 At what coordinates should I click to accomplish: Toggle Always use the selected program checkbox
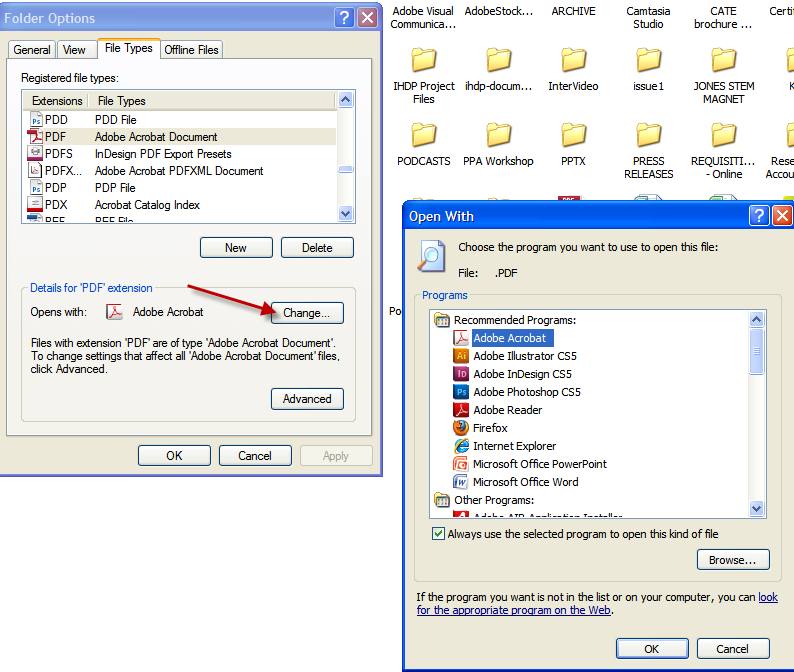pyautogui.click(x=438, y=534)
